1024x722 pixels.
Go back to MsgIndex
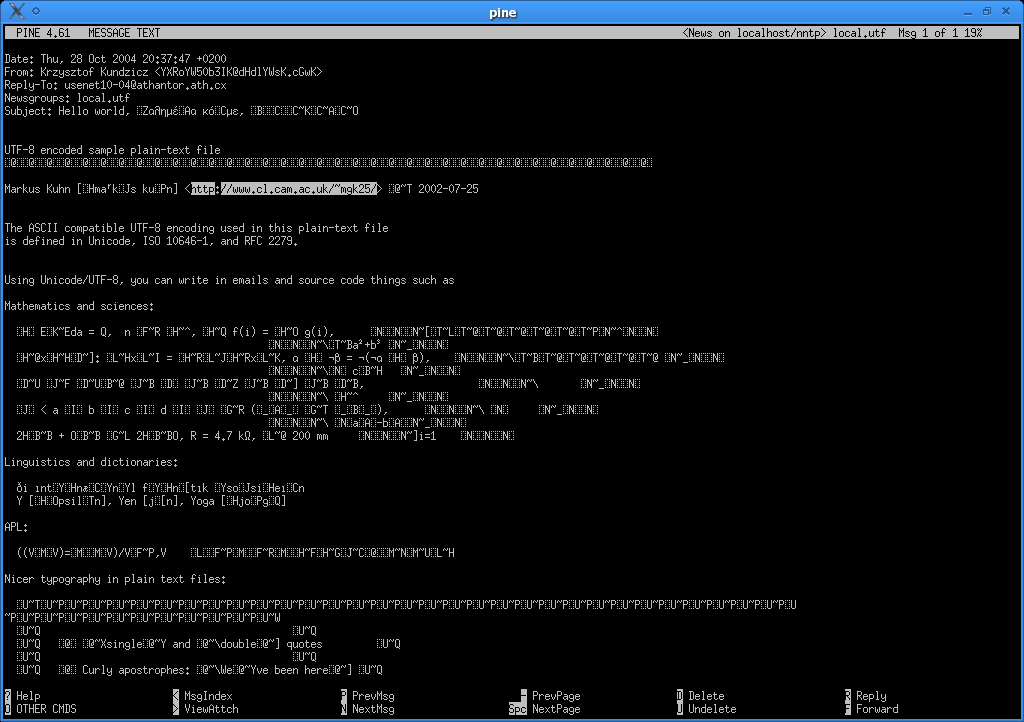click(x=202, y=696)
